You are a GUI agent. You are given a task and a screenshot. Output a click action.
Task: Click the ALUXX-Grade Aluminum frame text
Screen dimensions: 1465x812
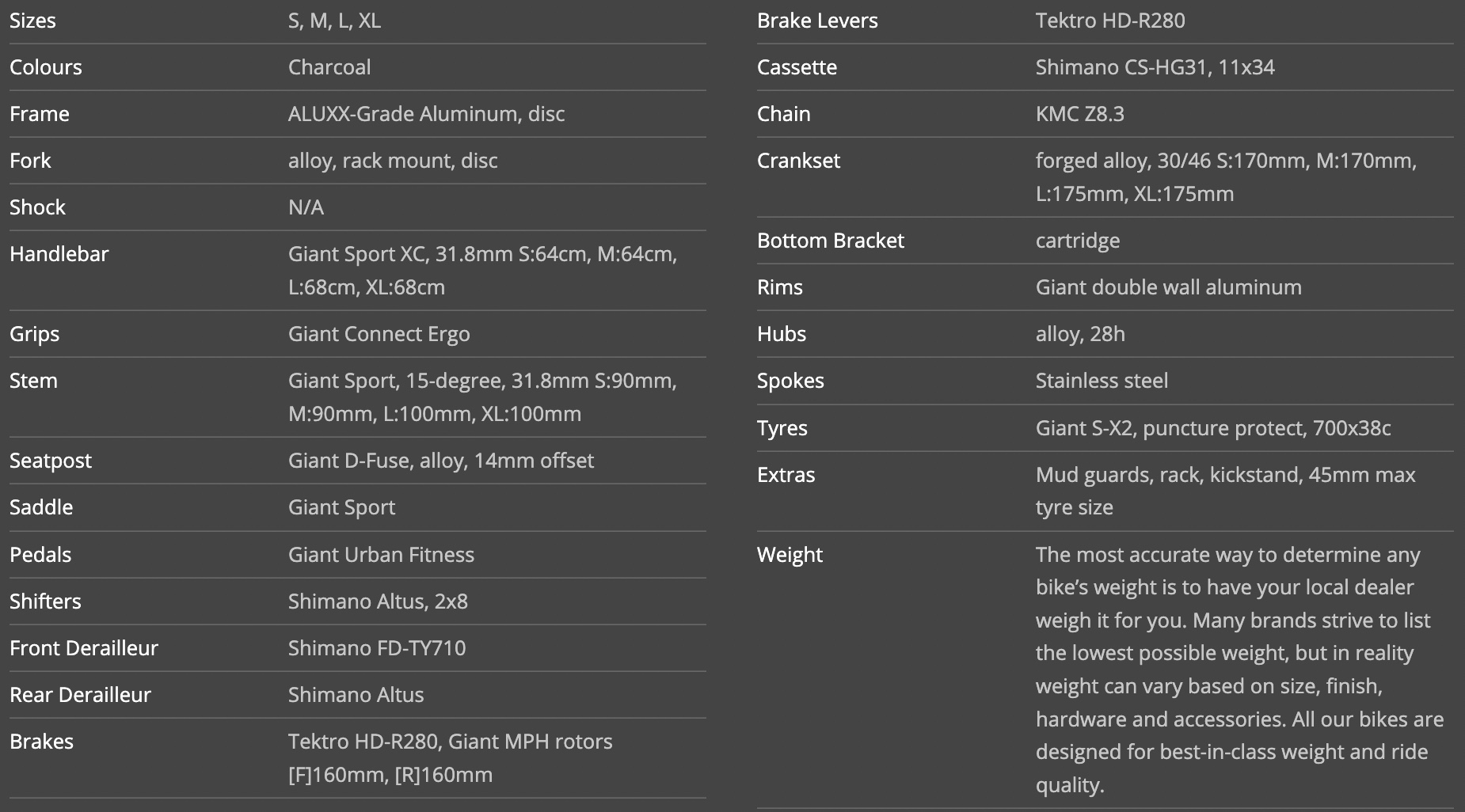click(426, 114)
